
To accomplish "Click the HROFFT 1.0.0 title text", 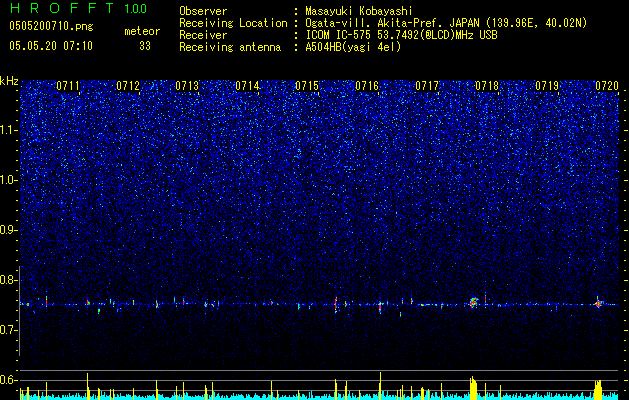I will 78,8.
